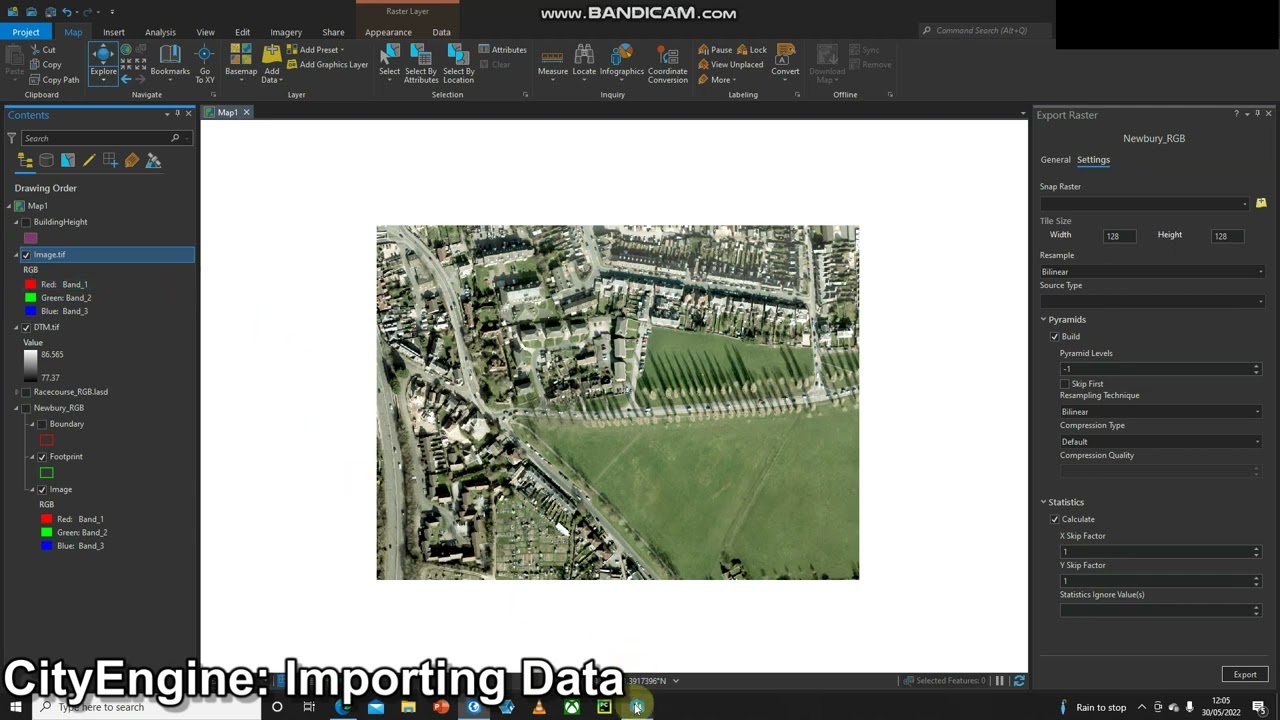1280x720 pixels.
Task: Toggle Image.tif layer visibility
Action: 26,255
